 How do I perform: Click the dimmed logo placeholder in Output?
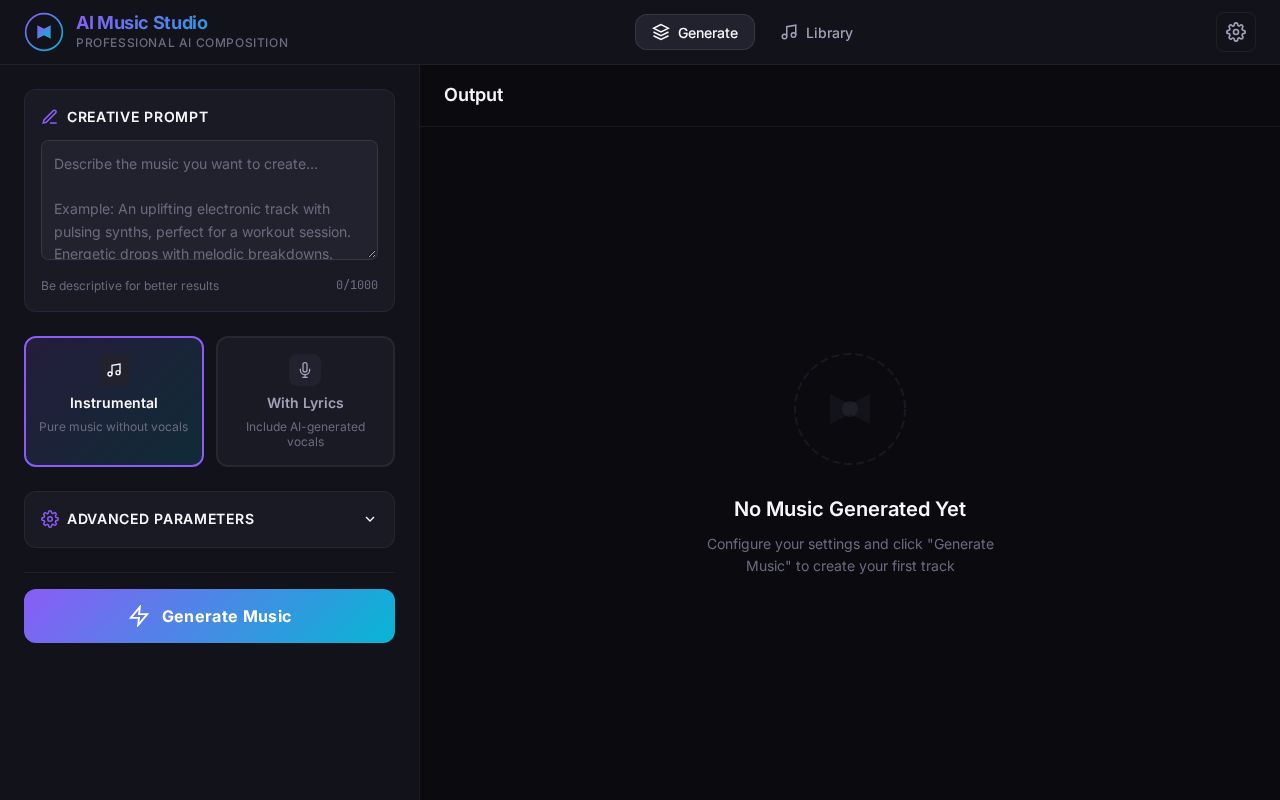pos(850,409)
